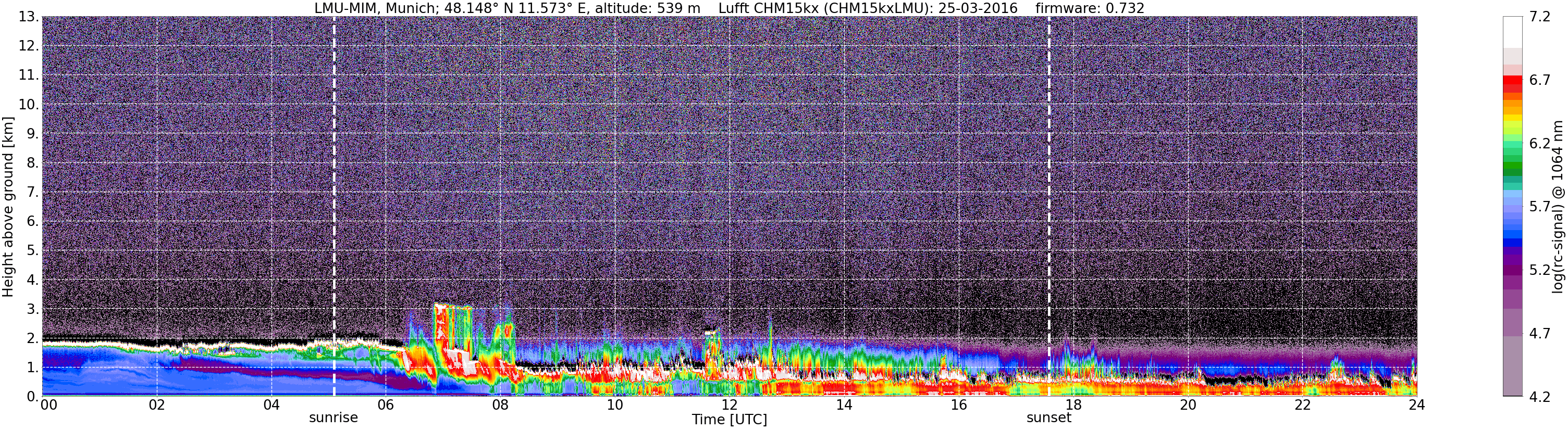Viewport: 1568px width, 430px height.
Task: Click the red band of the colorbar
Action: point(1513,80)
